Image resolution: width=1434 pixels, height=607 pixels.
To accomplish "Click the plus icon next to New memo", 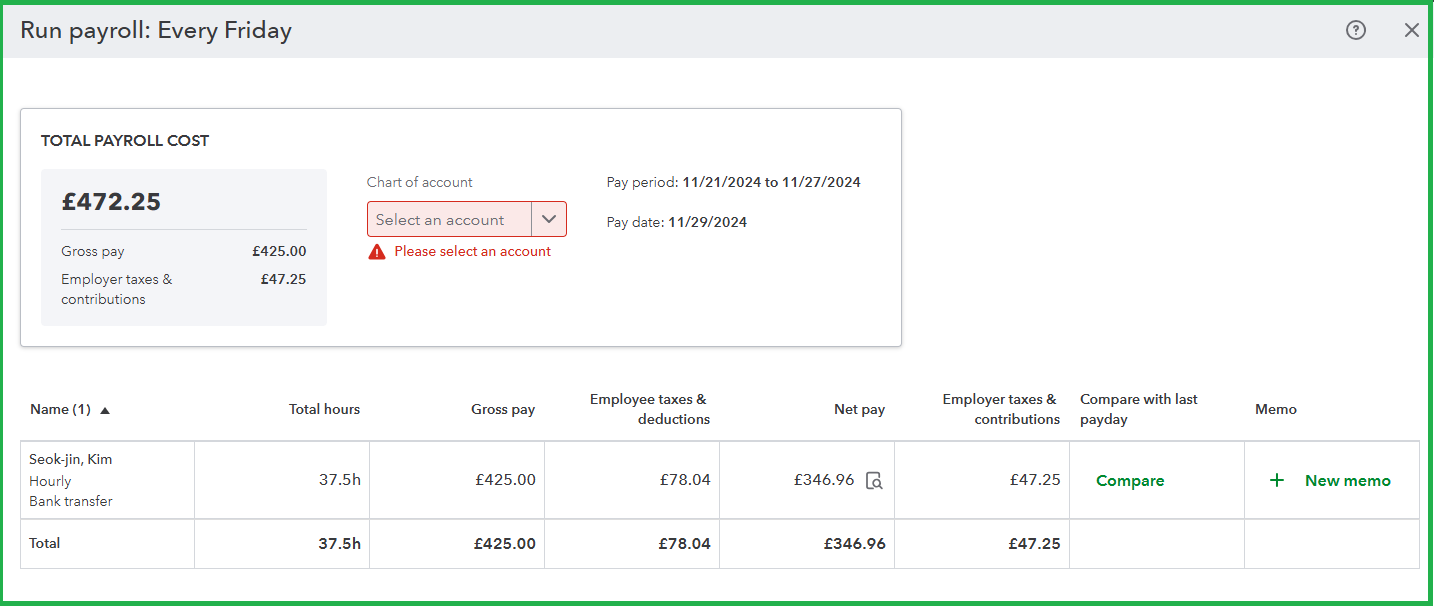I will (x=1277, y=480).
